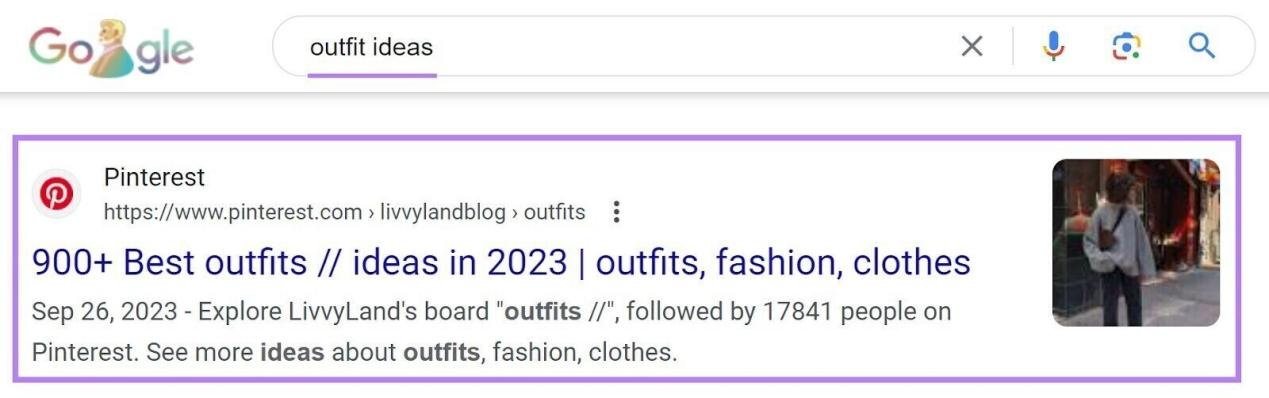The width and height of the screenshot is (1269, 398).
Task: Click the blue magnifier search icon
Action: (x=1201, y=46)
